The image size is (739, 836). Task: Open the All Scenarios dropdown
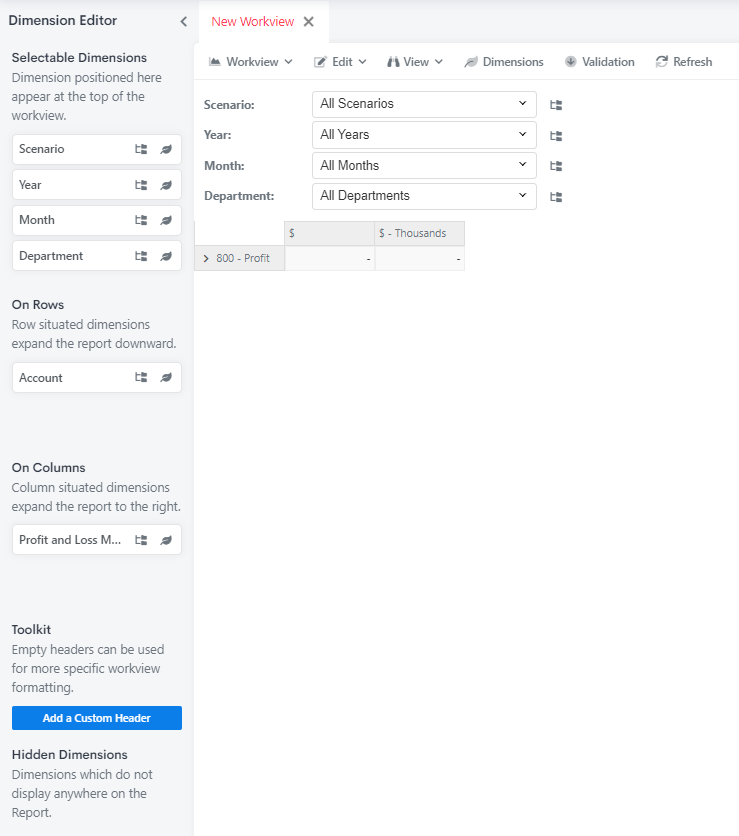tap(424, 104)
